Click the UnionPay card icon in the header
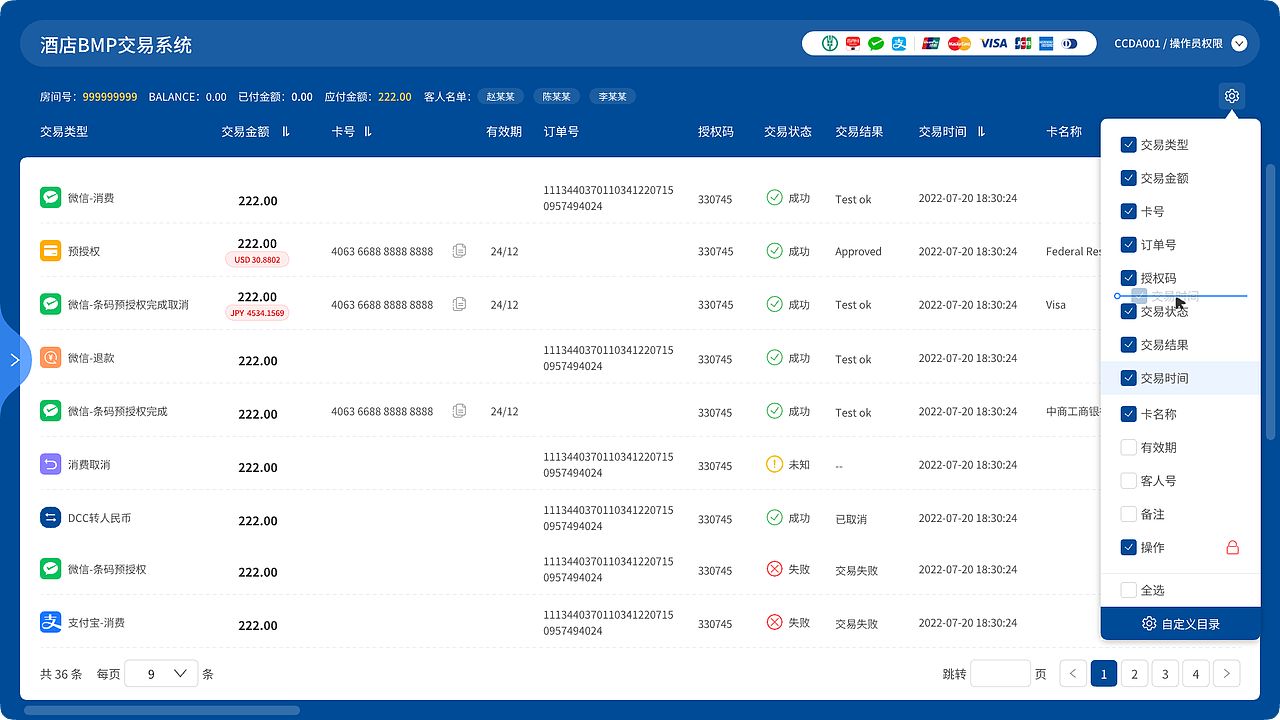Screen dimensions: 1280x720 (x=930, y=43)
